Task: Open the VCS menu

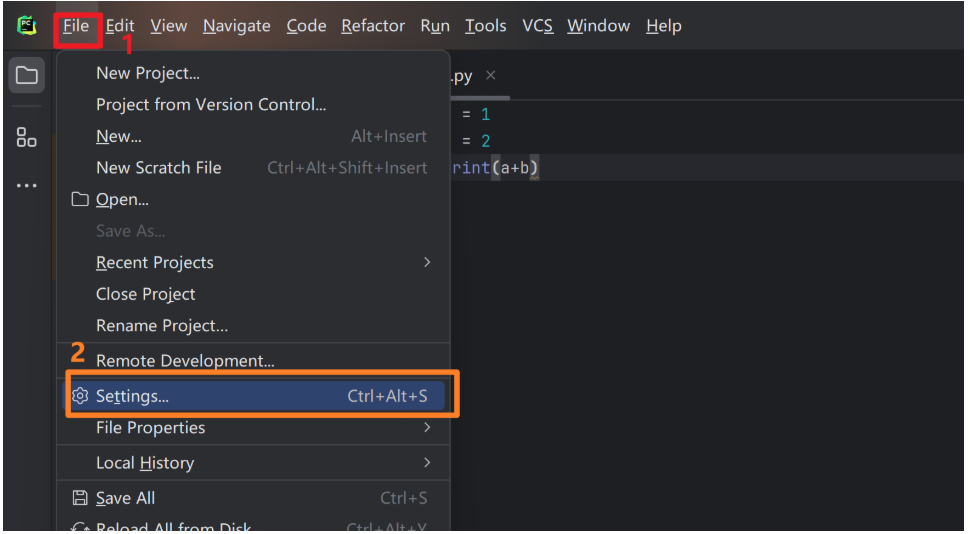Action: pyautogui.click(x=537, y=26)
